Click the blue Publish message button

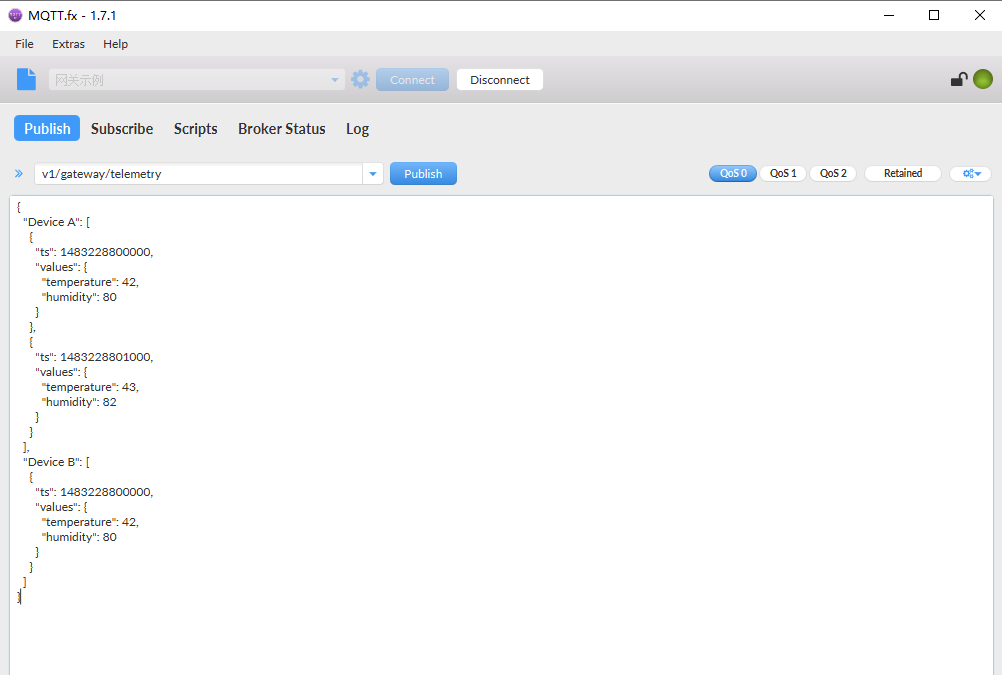(423, 173)
